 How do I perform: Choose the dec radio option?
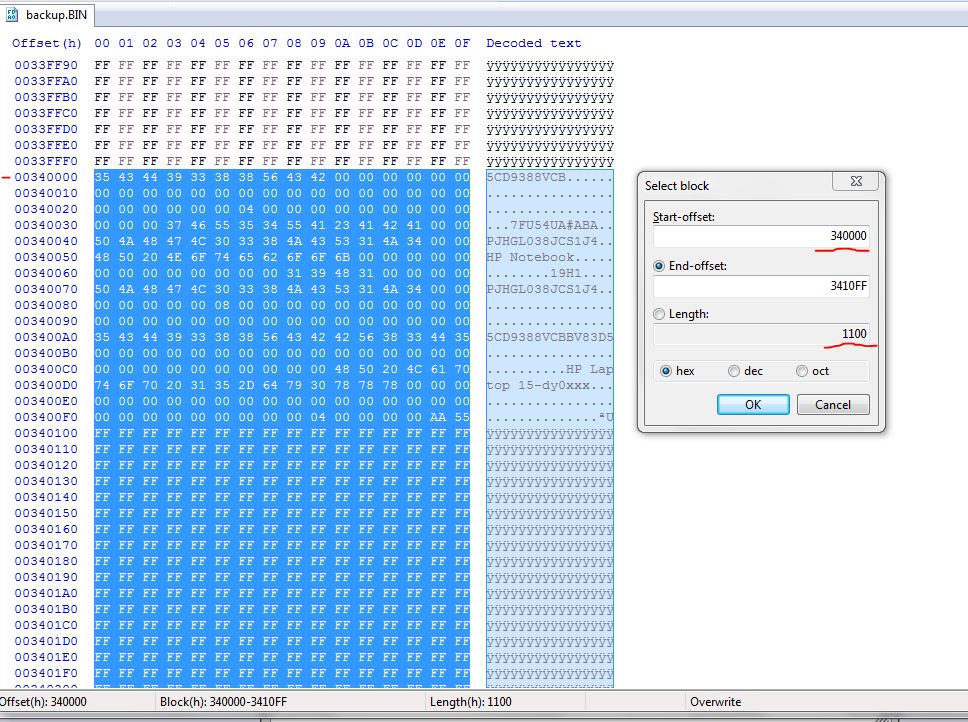pyautogui.click(x=733, y=371)
